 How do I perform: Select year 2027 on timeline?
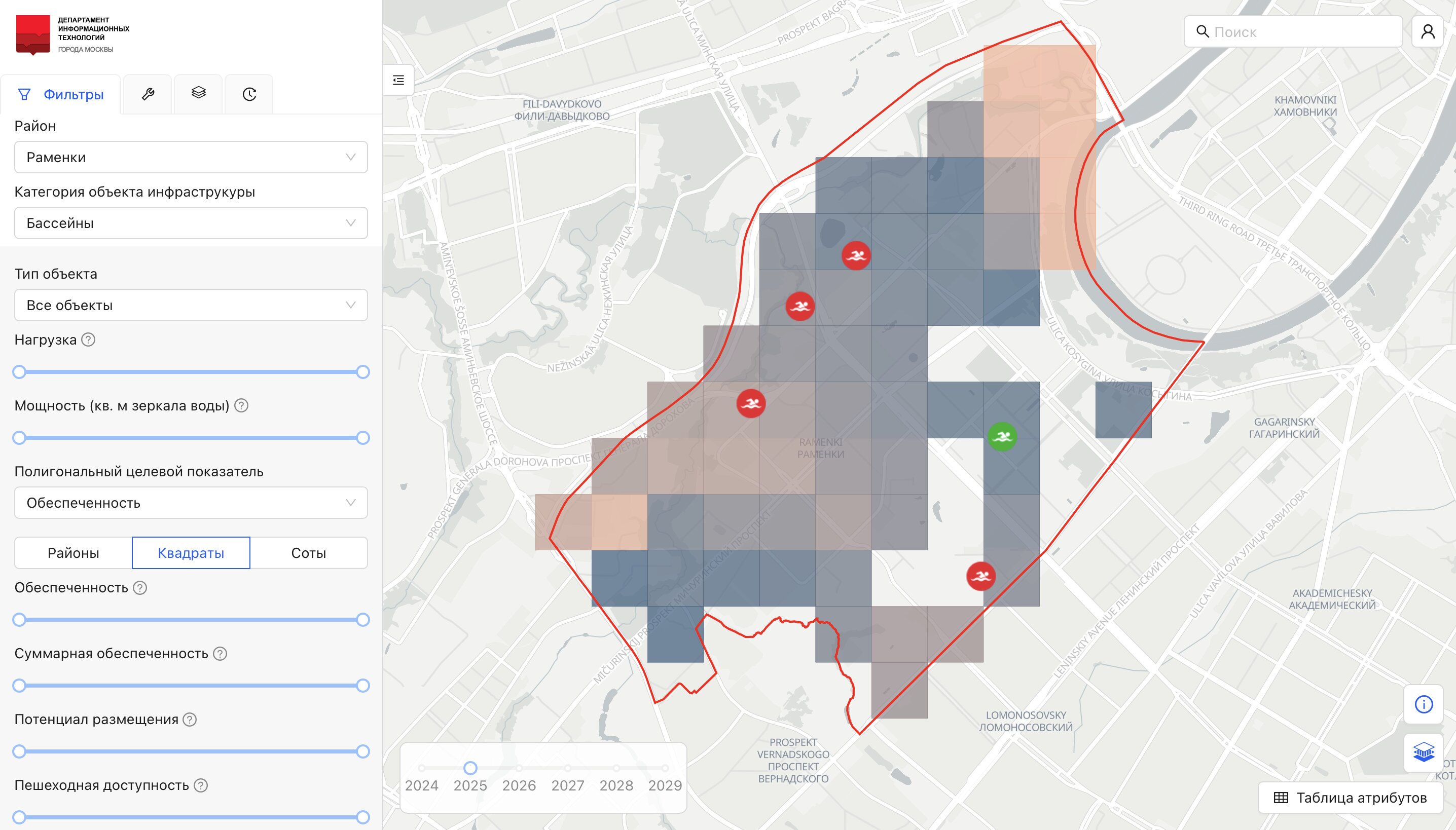pyautogui.click(x=567, y=768)
